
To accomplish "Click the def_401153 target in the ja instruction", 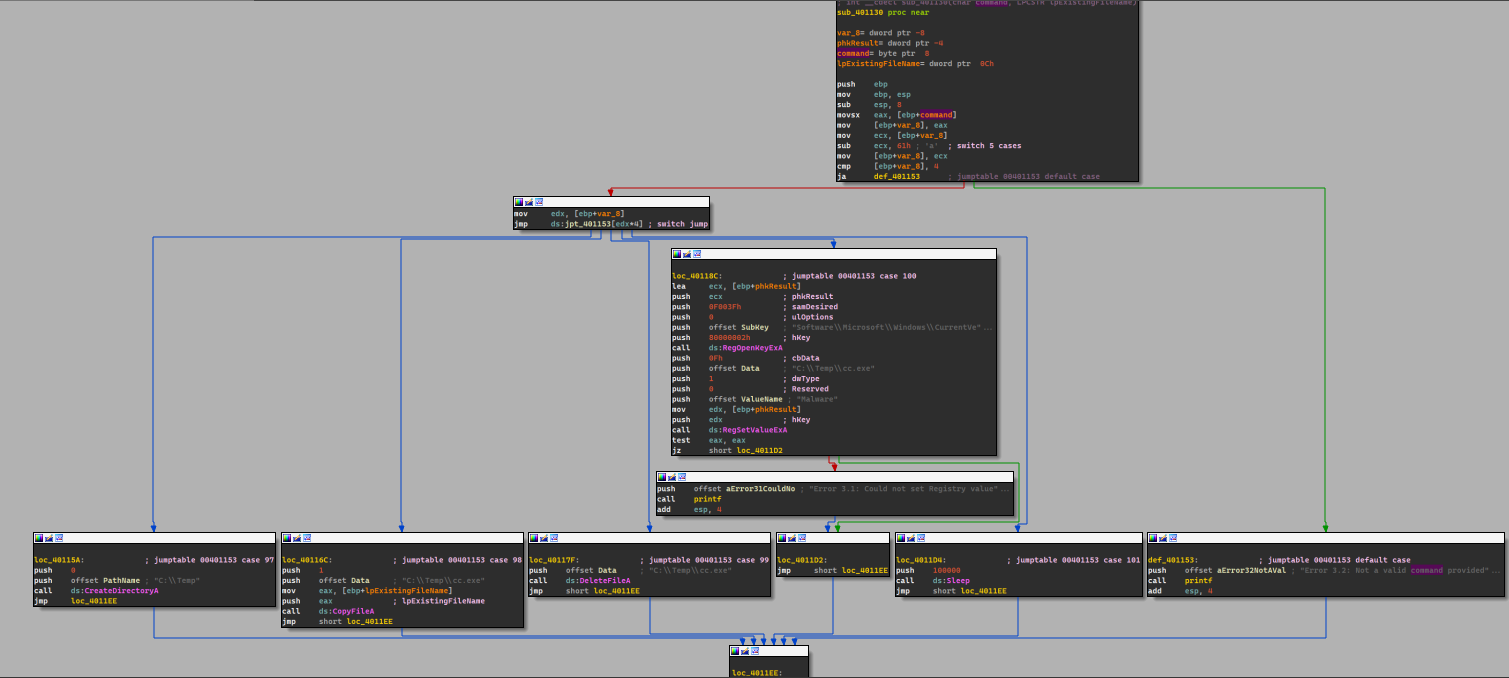I will [x=896, y=176].
